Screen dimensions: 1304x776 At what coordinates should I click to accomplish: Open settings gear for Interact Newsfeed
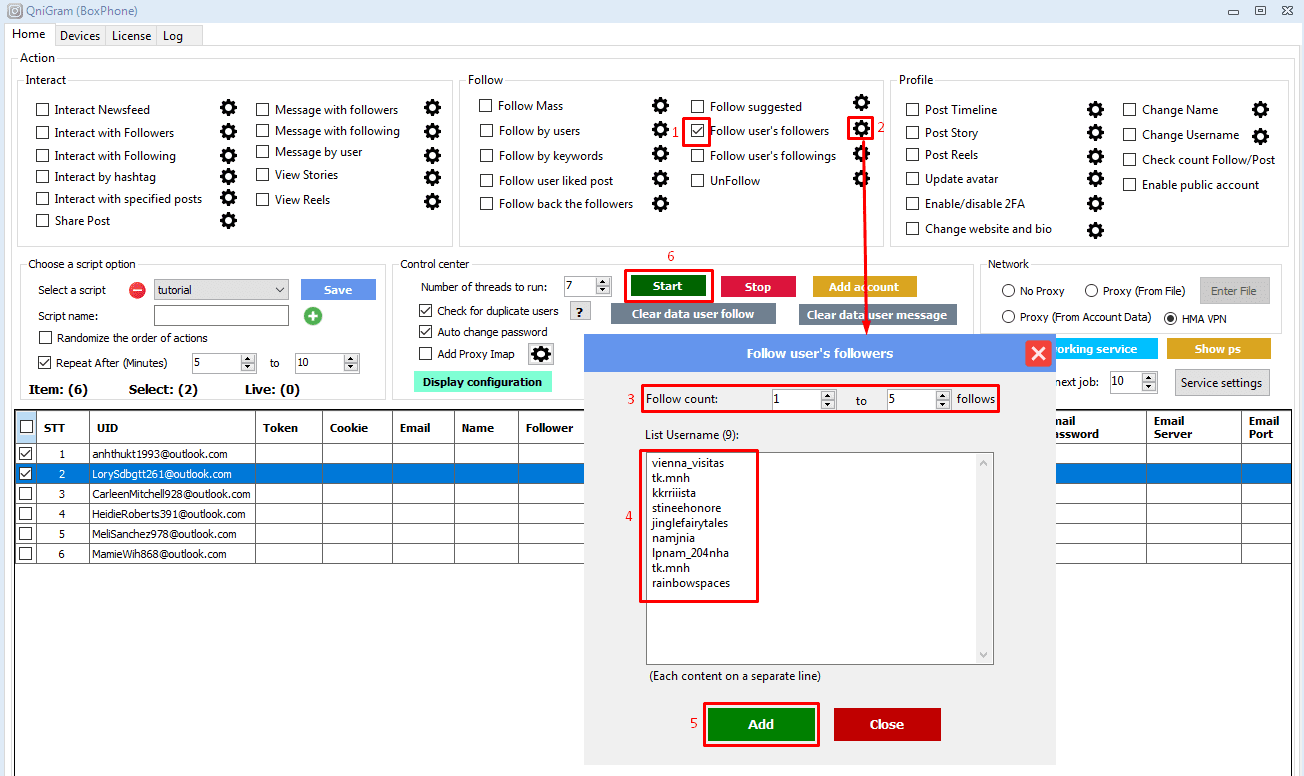tap(228, 108)
